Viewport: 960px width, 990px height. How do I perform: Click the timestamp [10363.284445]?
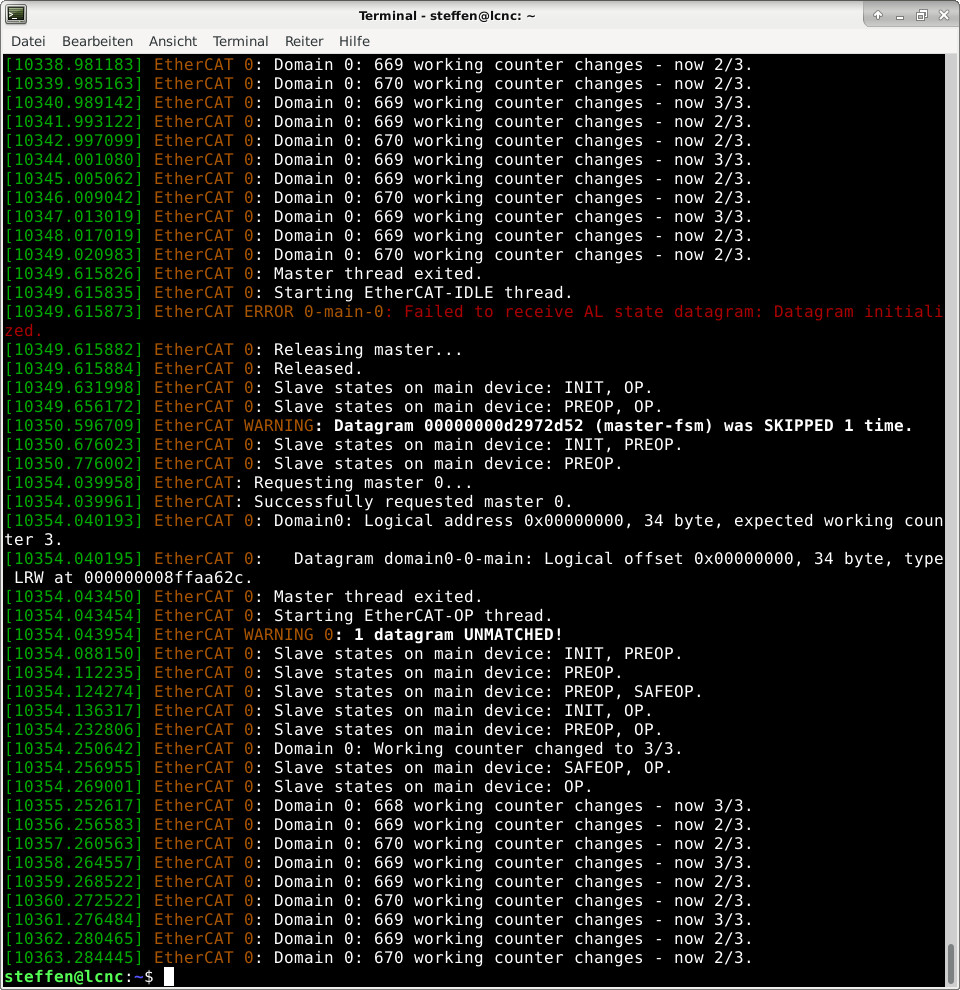[74, 958]
